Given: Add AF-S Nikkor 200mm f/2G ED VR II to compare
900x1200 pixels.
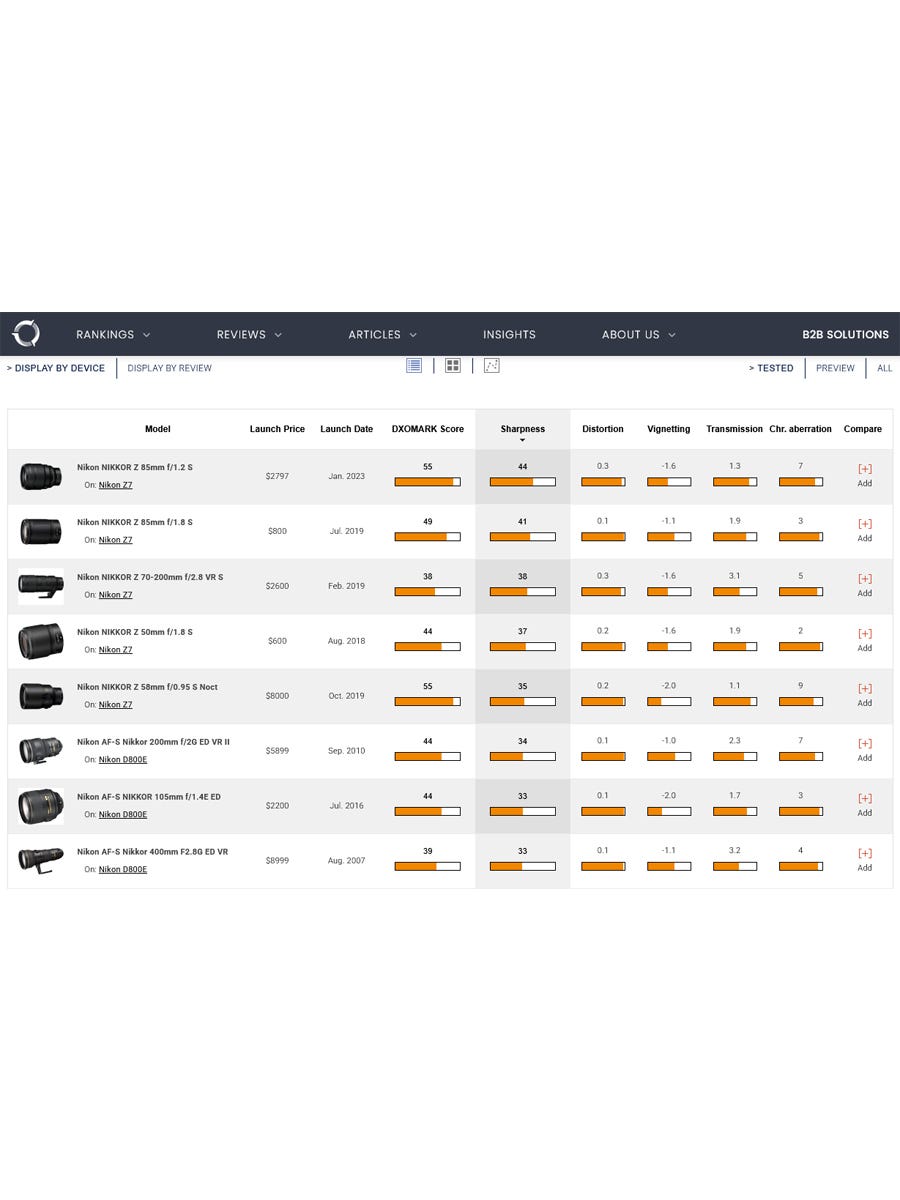Looking at the screenshot, I should tap(865, 750).
